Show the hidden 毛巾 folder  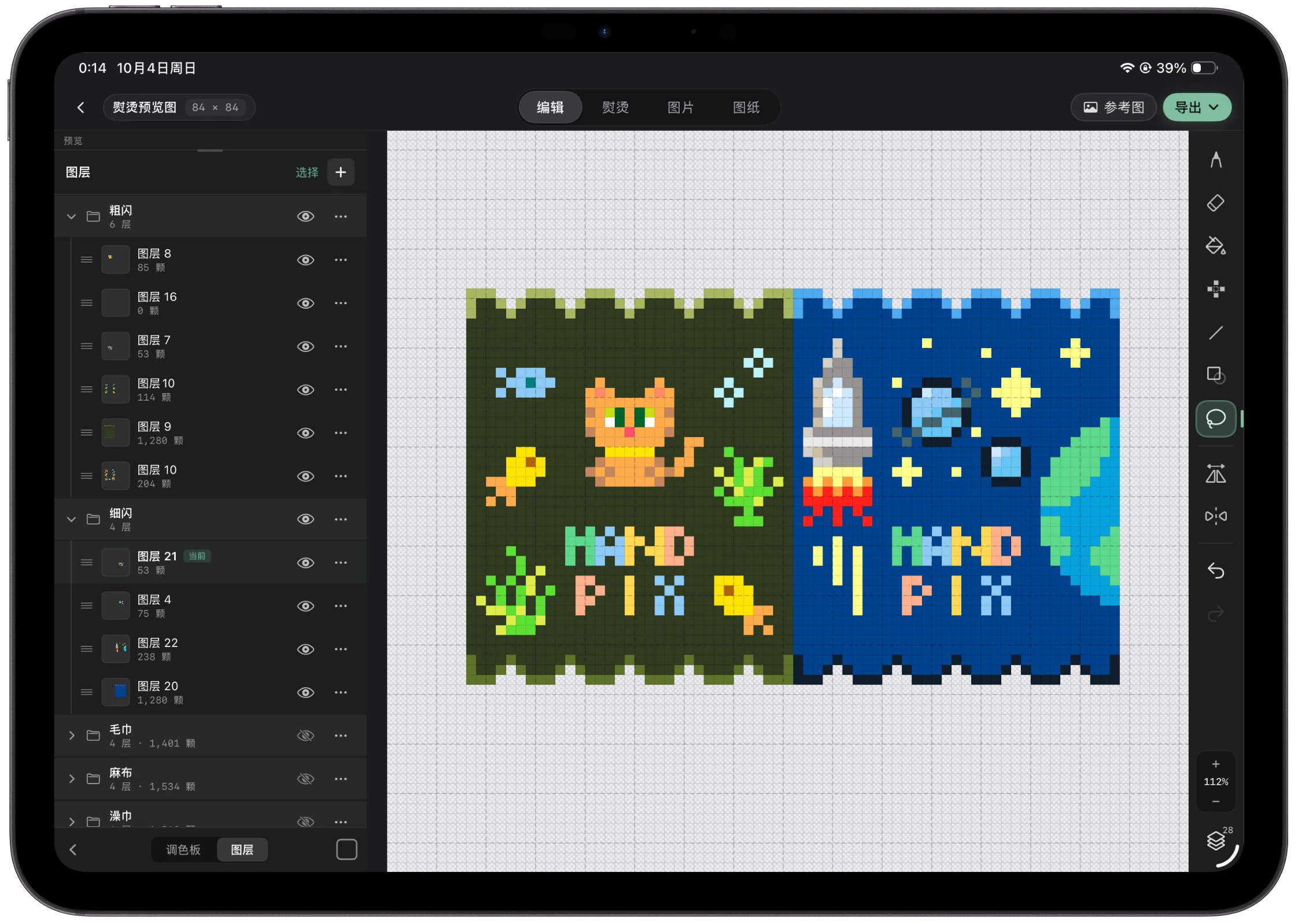click(x=305, y=735)
